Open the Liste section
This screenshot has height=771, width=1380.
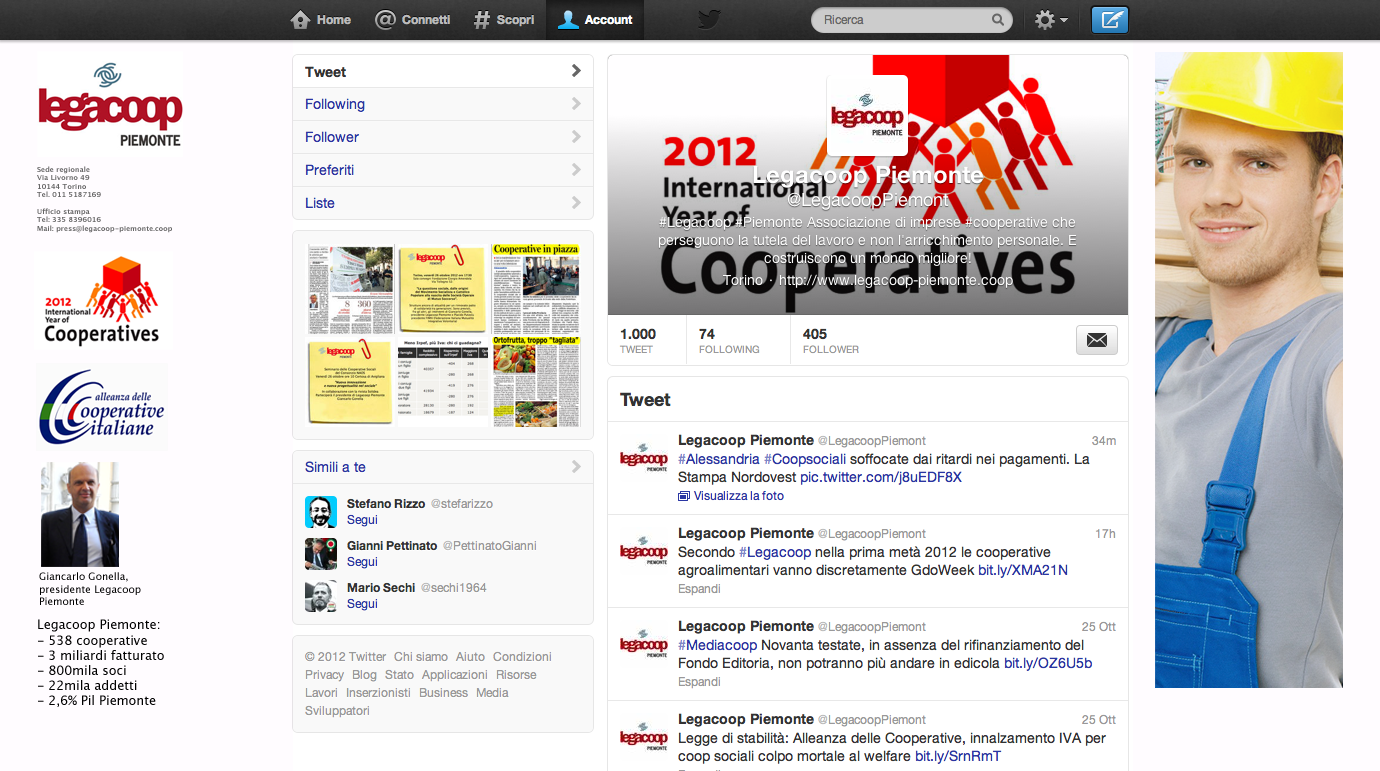tap(443, 203)
